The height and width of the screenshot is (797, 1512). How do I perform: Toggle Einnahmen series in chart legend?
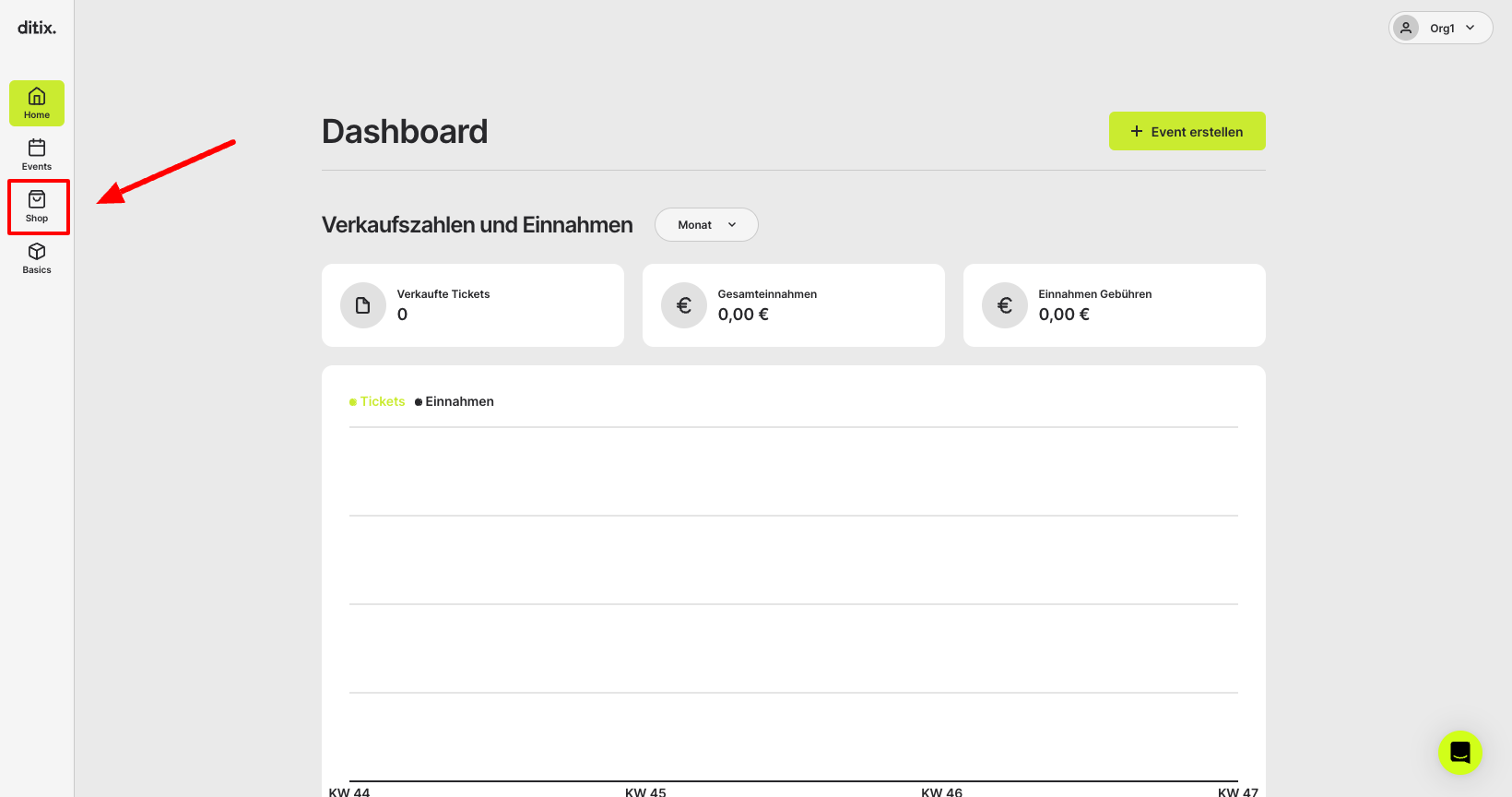coord(455,401)
